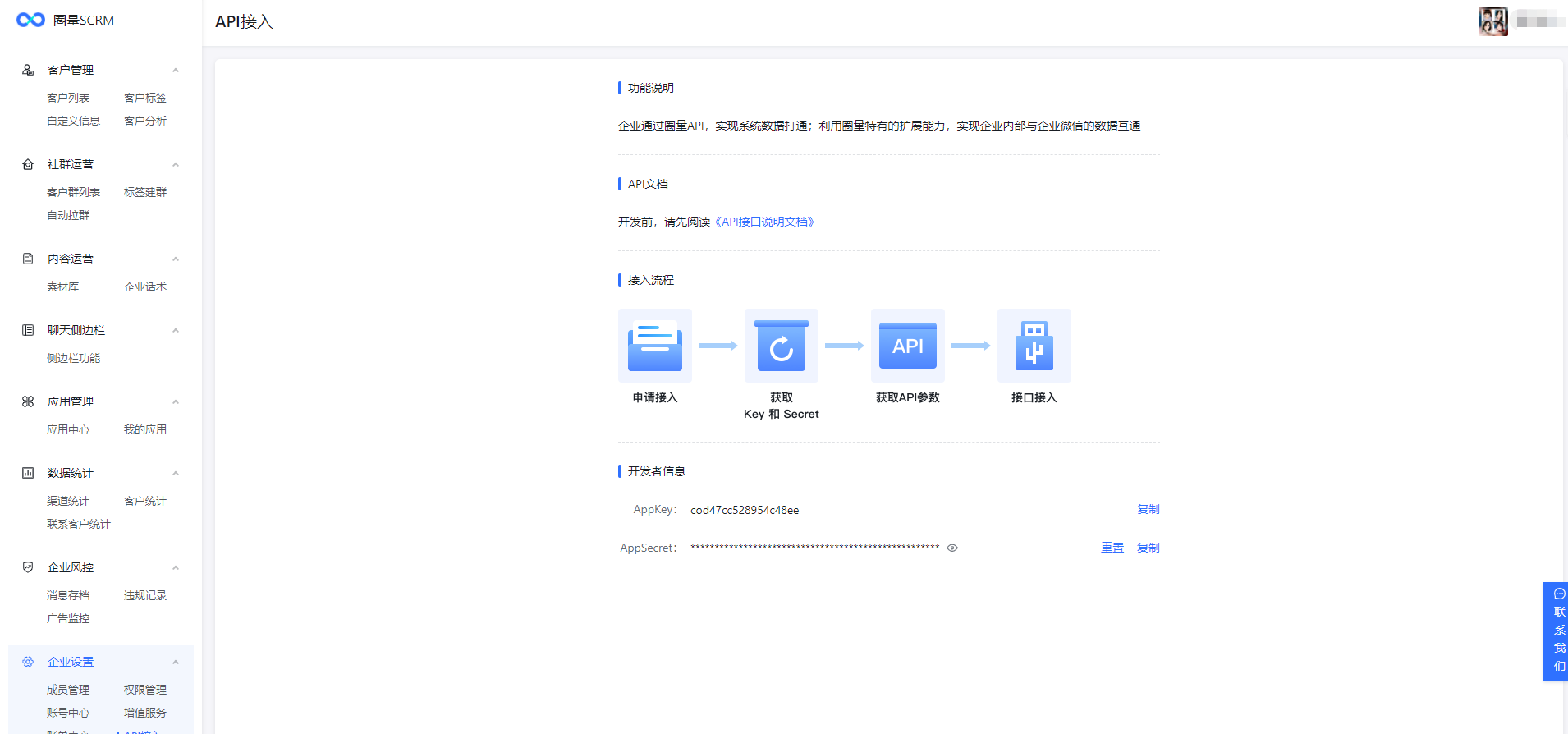Go to 应用中心 menu item

click(68, 429)
